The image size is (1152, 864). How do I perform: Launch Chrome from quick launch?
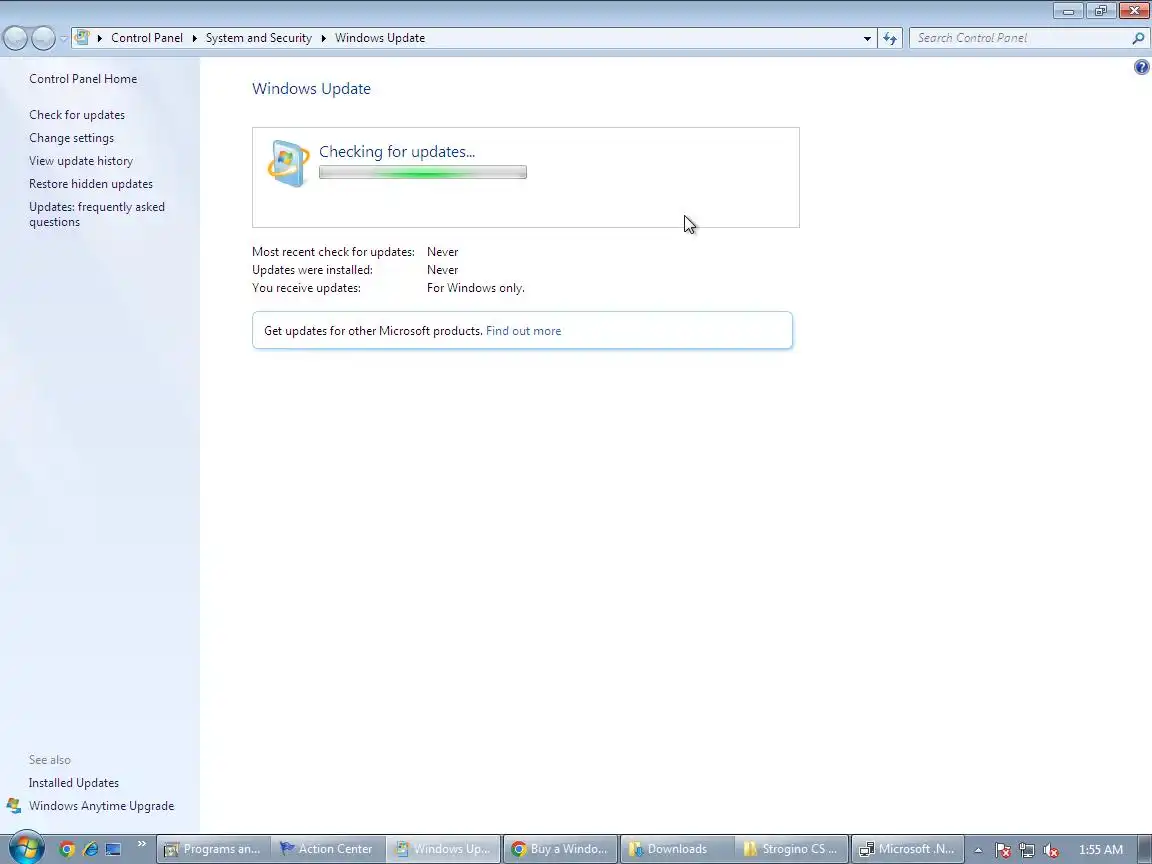[67, 849]
